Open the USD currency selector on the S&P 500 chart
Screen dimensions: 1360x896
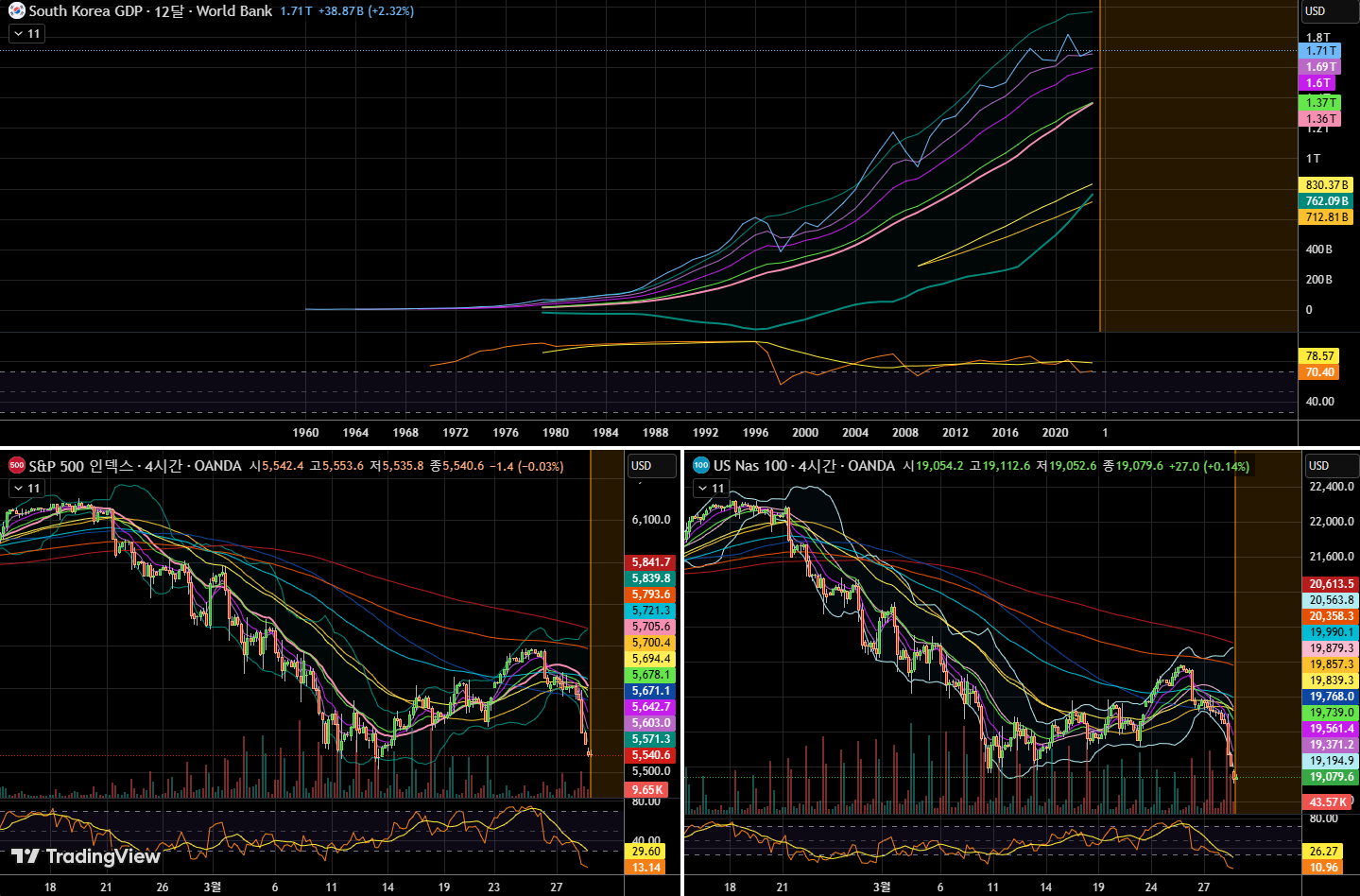click(652, 465)
